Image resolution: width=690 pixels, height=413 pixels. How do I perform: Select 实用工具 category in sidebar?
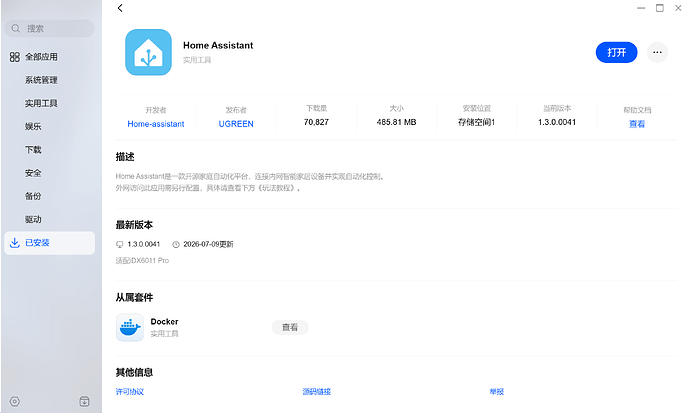tap(41, 103)
